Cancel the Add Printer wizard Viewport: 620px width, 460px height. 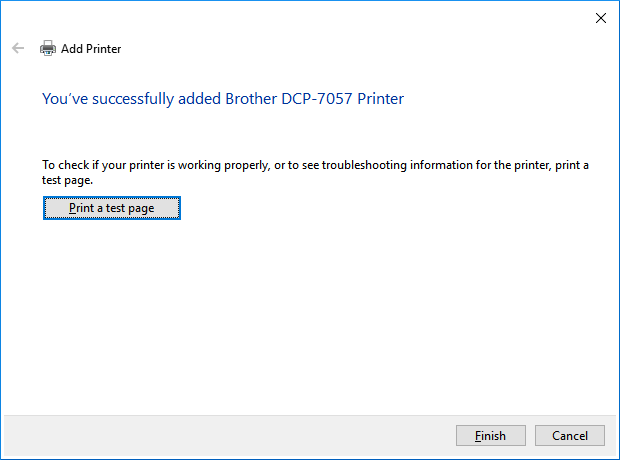coord(569,436)
